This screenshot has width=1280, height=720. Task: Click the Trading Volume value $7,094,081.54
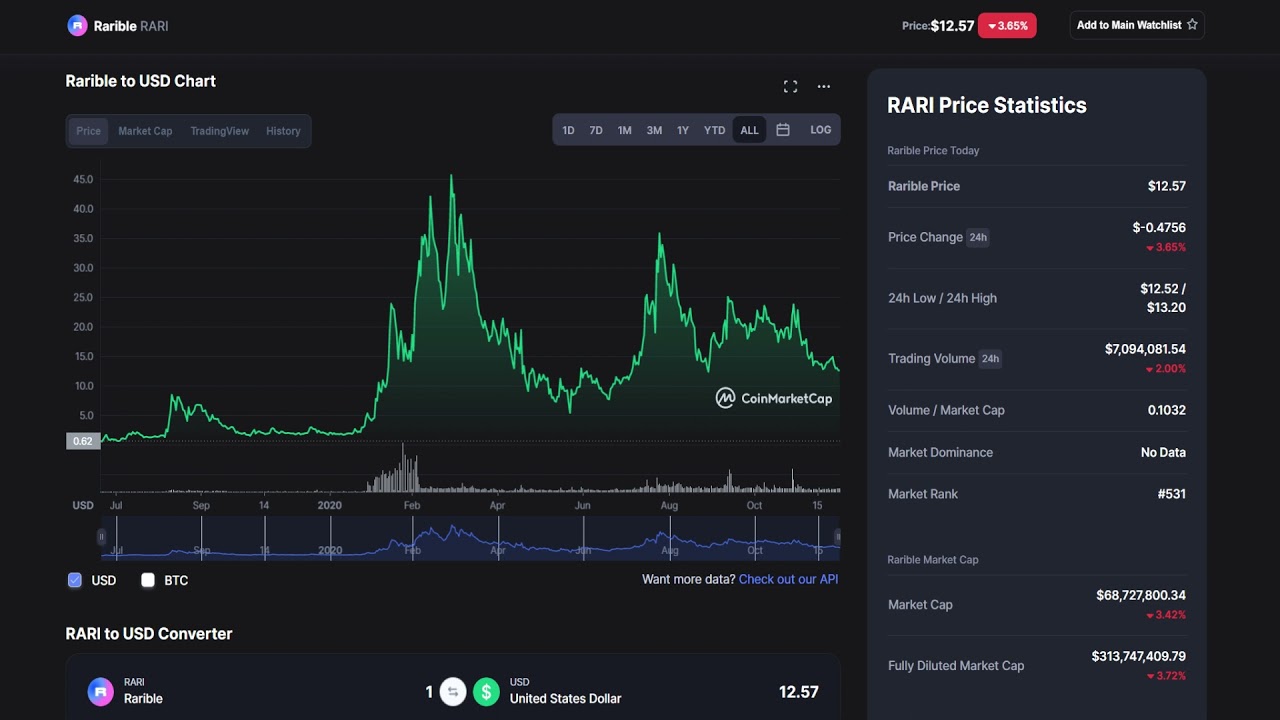click(x=1145, y=349)
